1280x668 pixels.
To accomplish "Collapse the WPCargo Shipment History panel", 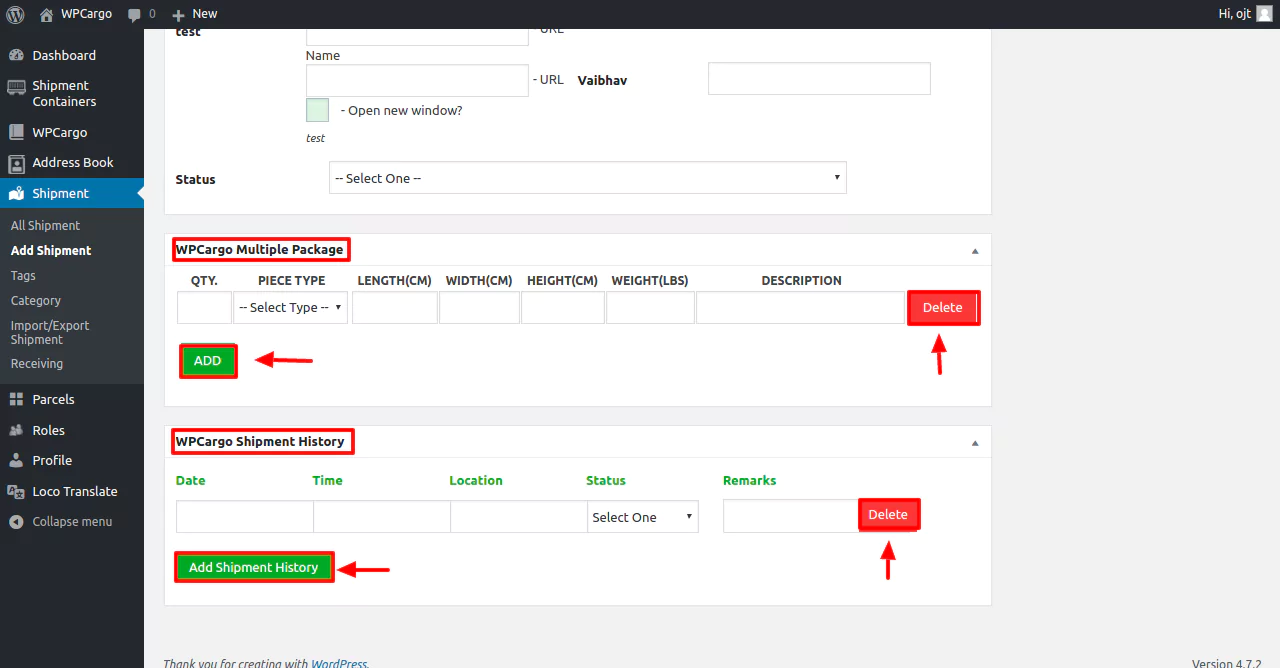I will pyautogui.click(x=975, y=443).
